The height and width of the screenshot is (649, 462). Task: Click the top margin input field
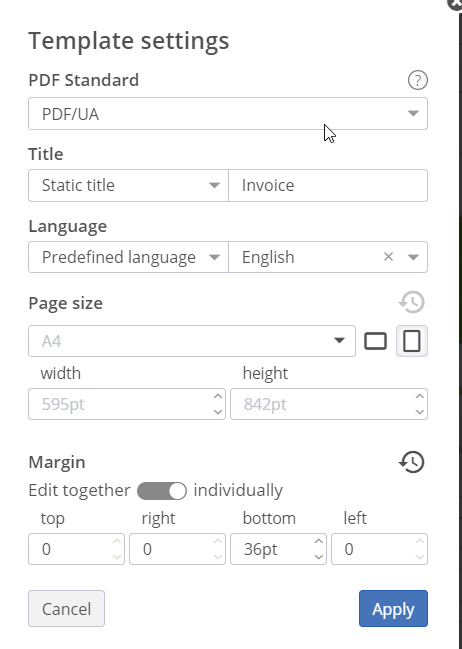77,549
